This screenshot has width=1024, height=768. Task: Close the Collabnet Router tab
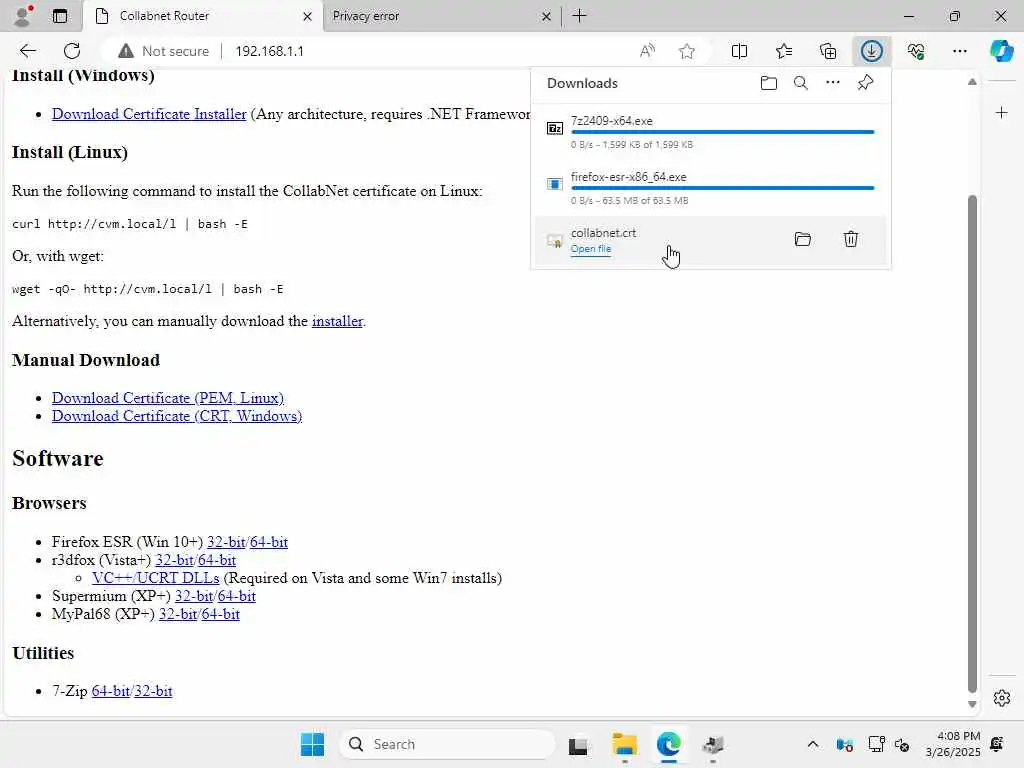click(307, 16)
